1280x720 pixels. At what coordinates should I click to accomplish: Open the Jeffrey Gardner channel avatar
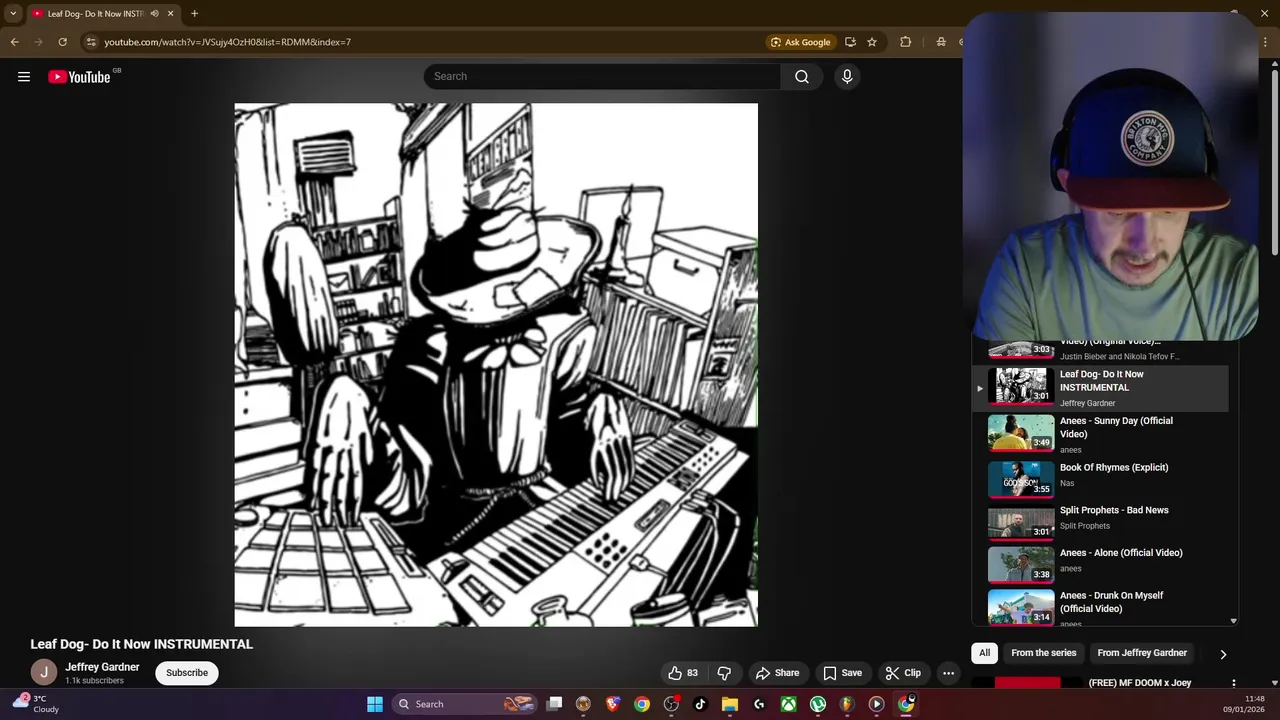coord(44,673)
